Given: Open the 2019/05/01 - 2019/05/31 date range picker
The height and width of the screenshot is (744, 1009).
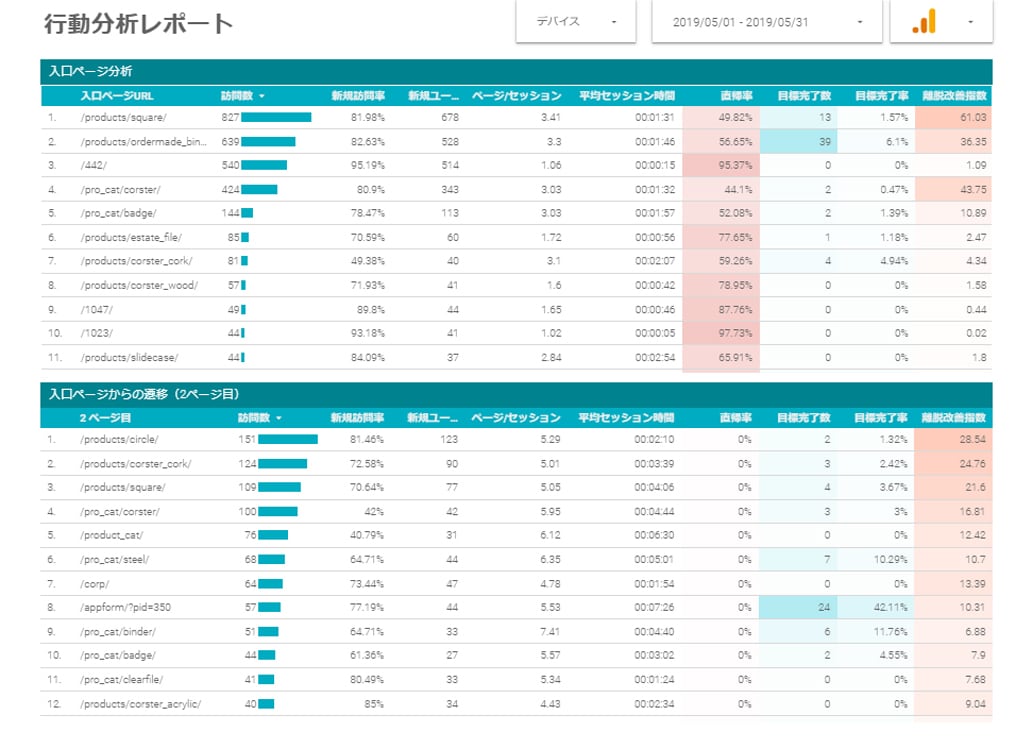Looking at the screenshot, I should click(x=766, y=22).
